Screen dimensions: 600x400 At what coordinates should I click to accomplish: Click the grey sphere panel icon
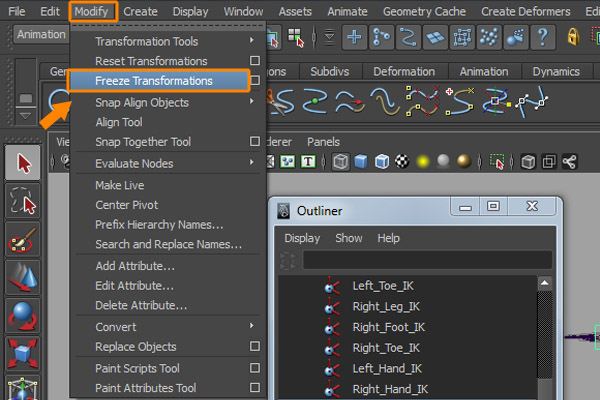click(x=443, y=161)
